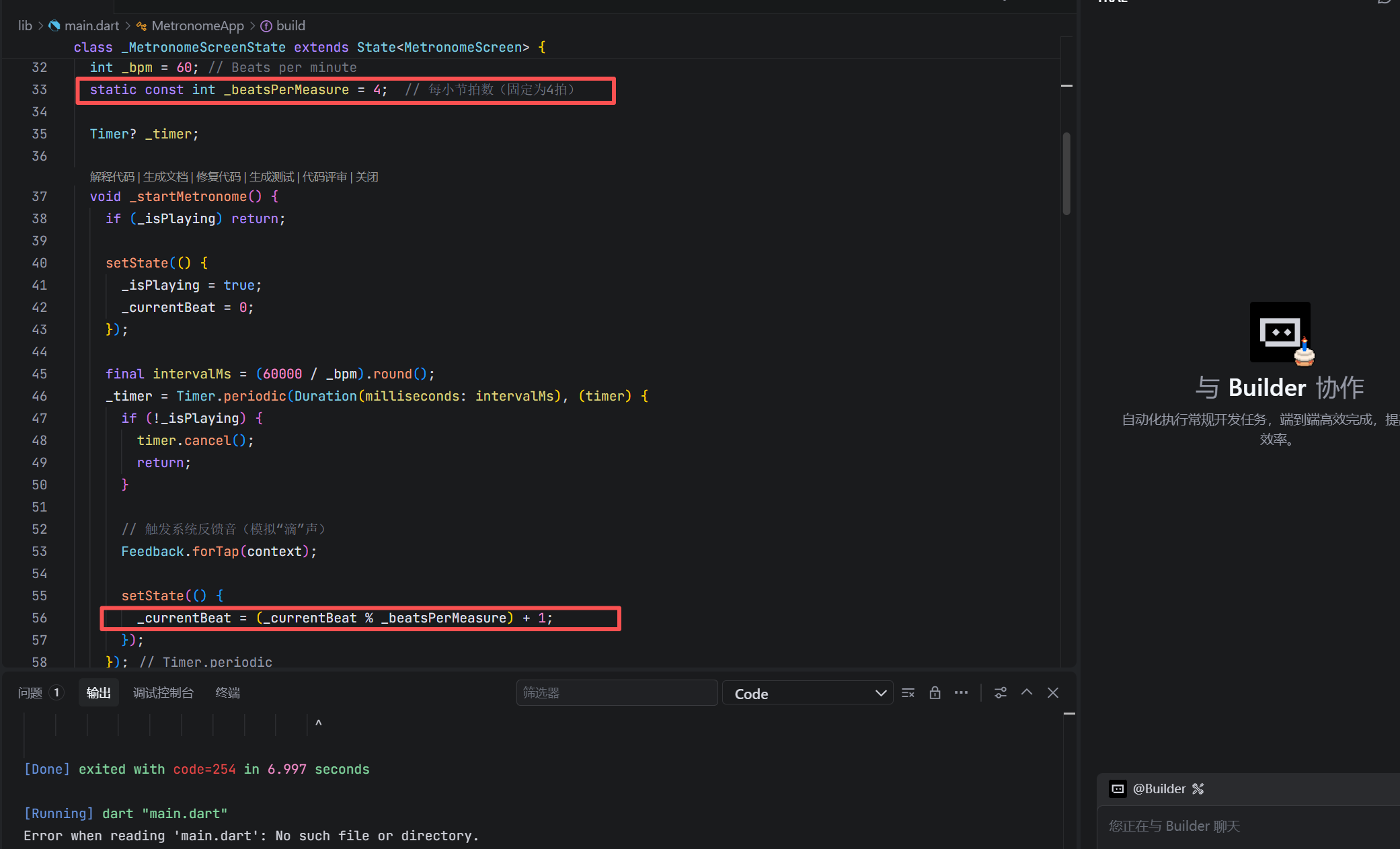Toggle the output scroll lock

coord(935,693)
